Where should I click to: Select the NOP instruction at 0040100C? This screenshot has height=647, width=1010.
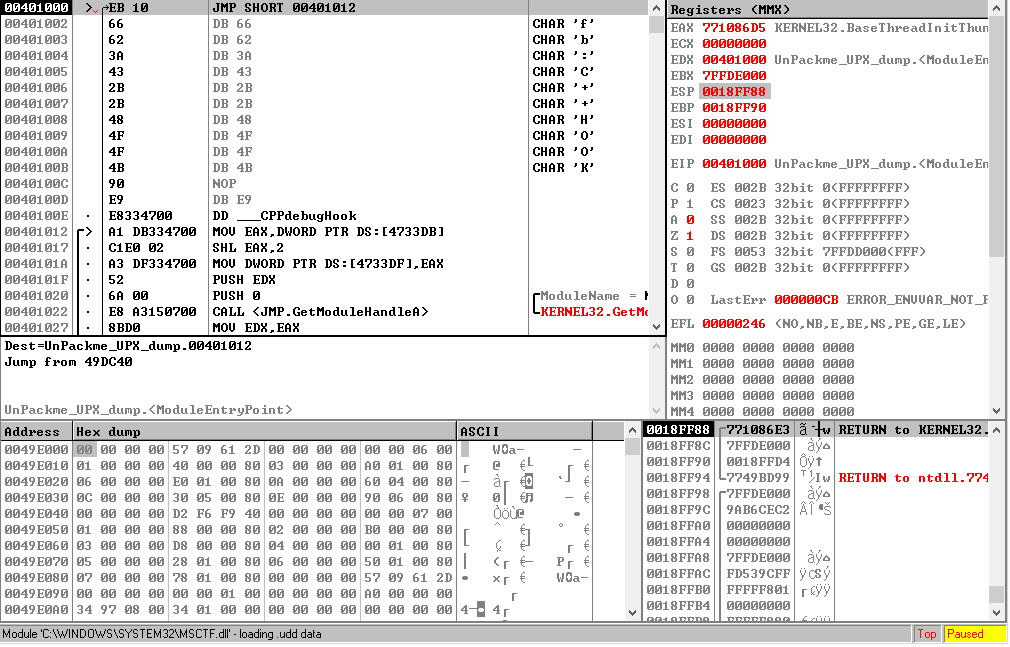pos(225,184)
